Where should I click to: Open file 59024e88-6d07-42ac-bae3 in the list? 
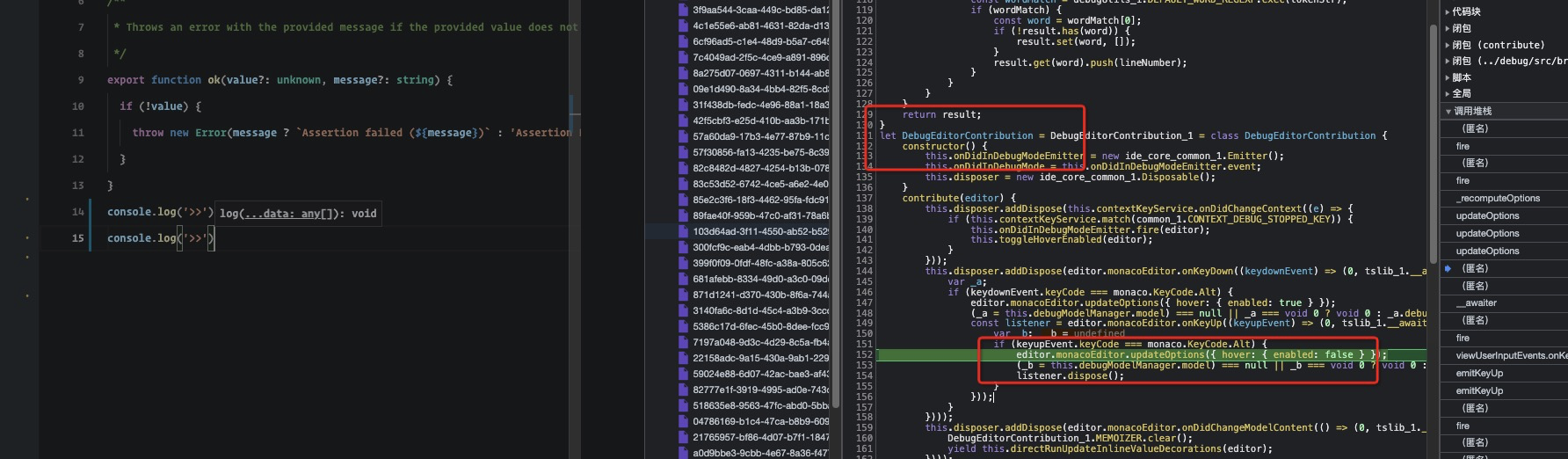(x=760, y=374)
